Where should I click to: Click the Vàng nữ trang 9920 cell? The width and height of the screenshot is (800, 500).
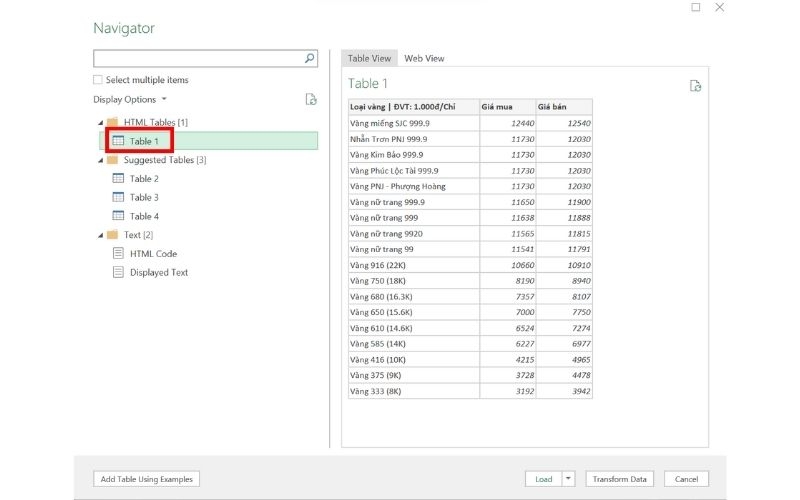pyautogui.click(x=414, y=234)
